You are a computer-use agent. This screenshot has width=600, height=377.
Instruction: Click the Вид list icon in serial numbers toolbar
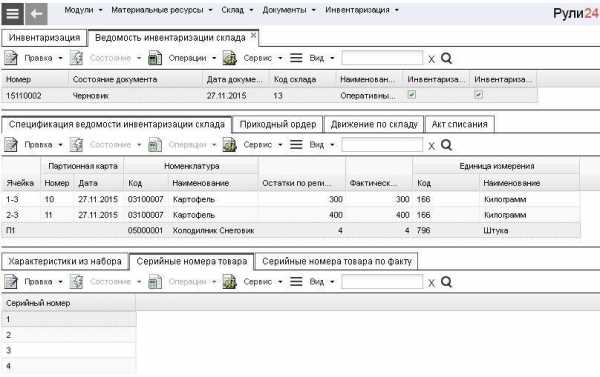(x=296, y=282)
